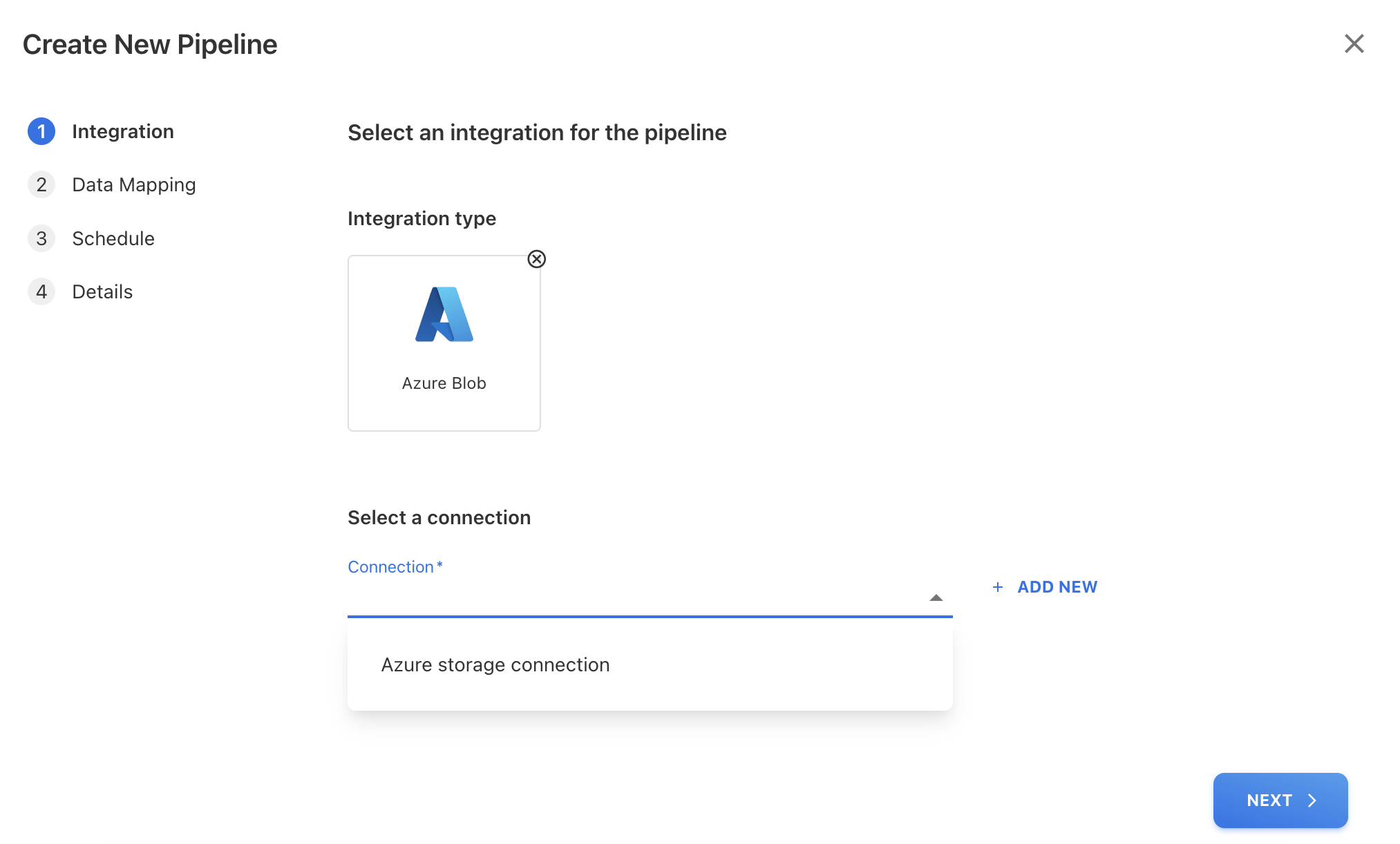
Task: Click the step 1 number circle
Action: click(41, 131)
